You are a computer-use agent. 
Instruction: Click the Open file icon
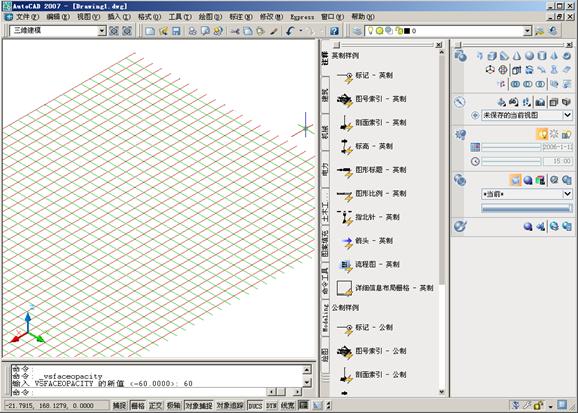click(163, 31)
